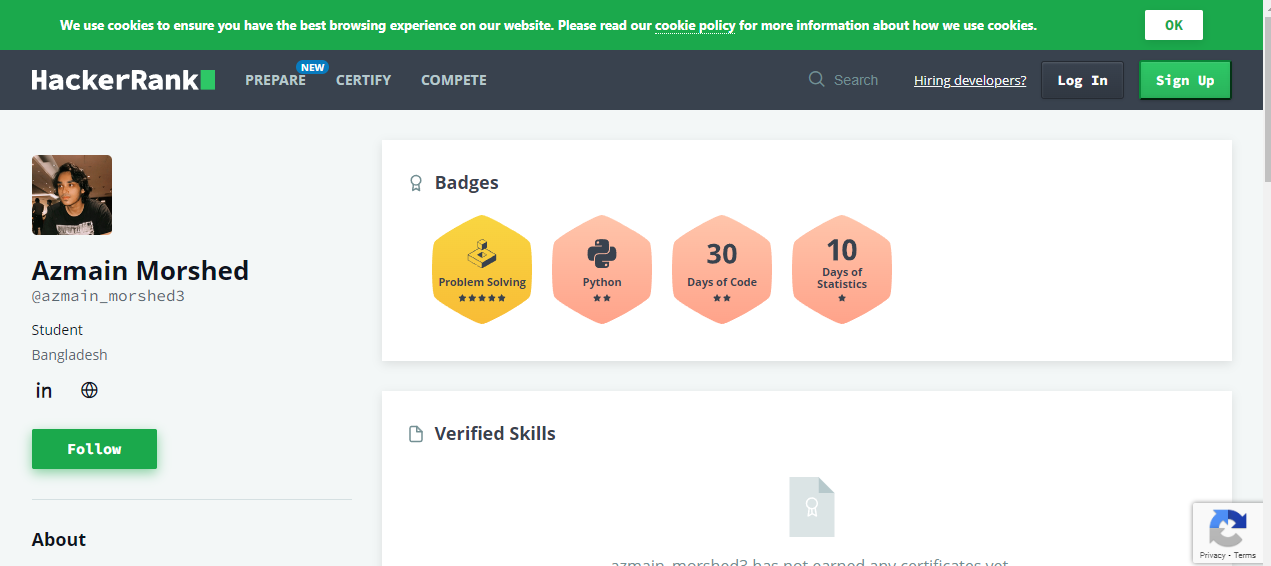The height and width of the screenshot is (566, 1271).
Task: Click the Badges heading text
Action: tap(467, 183)
